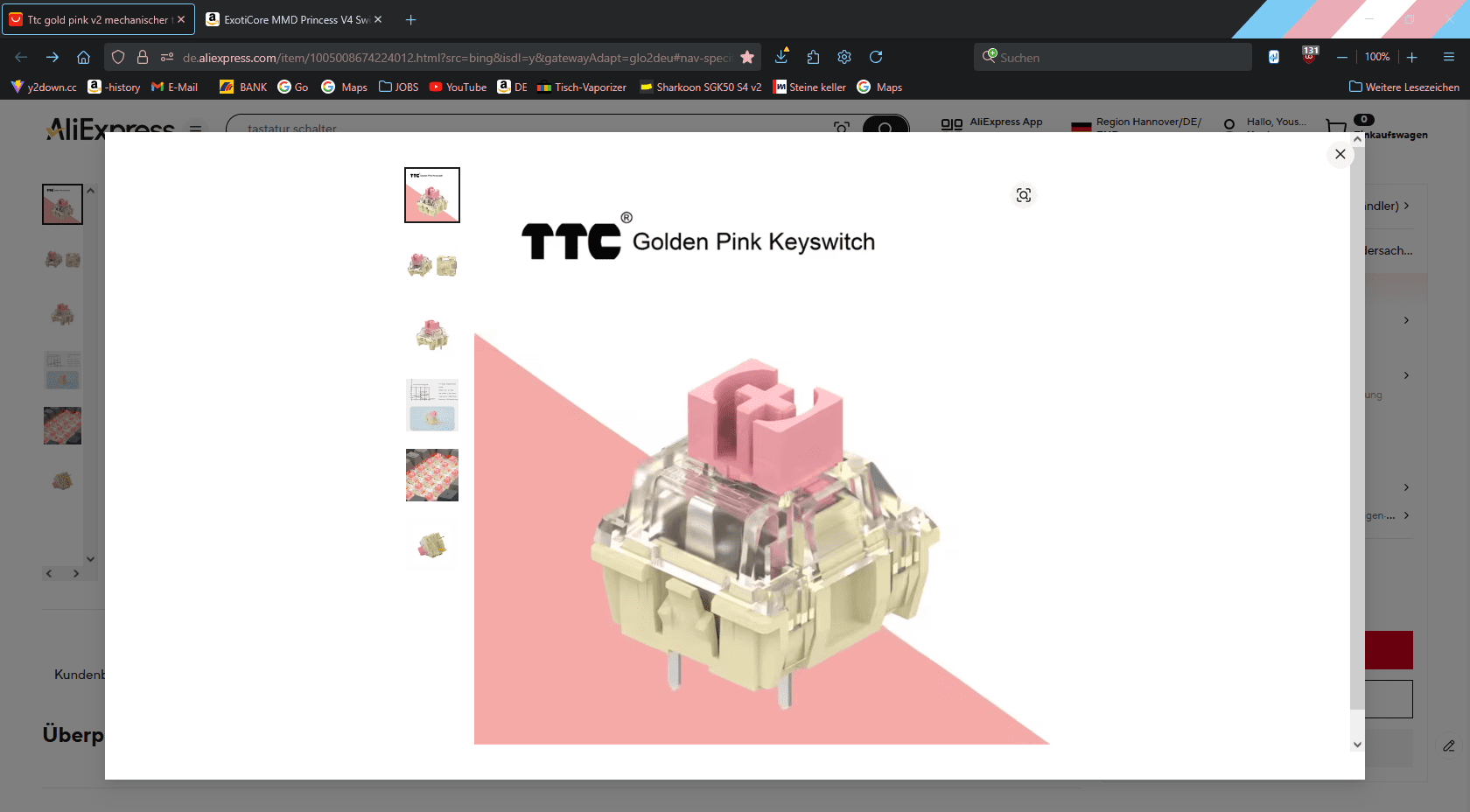Open the JOBS bookmarks folder
Screen dimensions: 1470x812
pos(398,87)
